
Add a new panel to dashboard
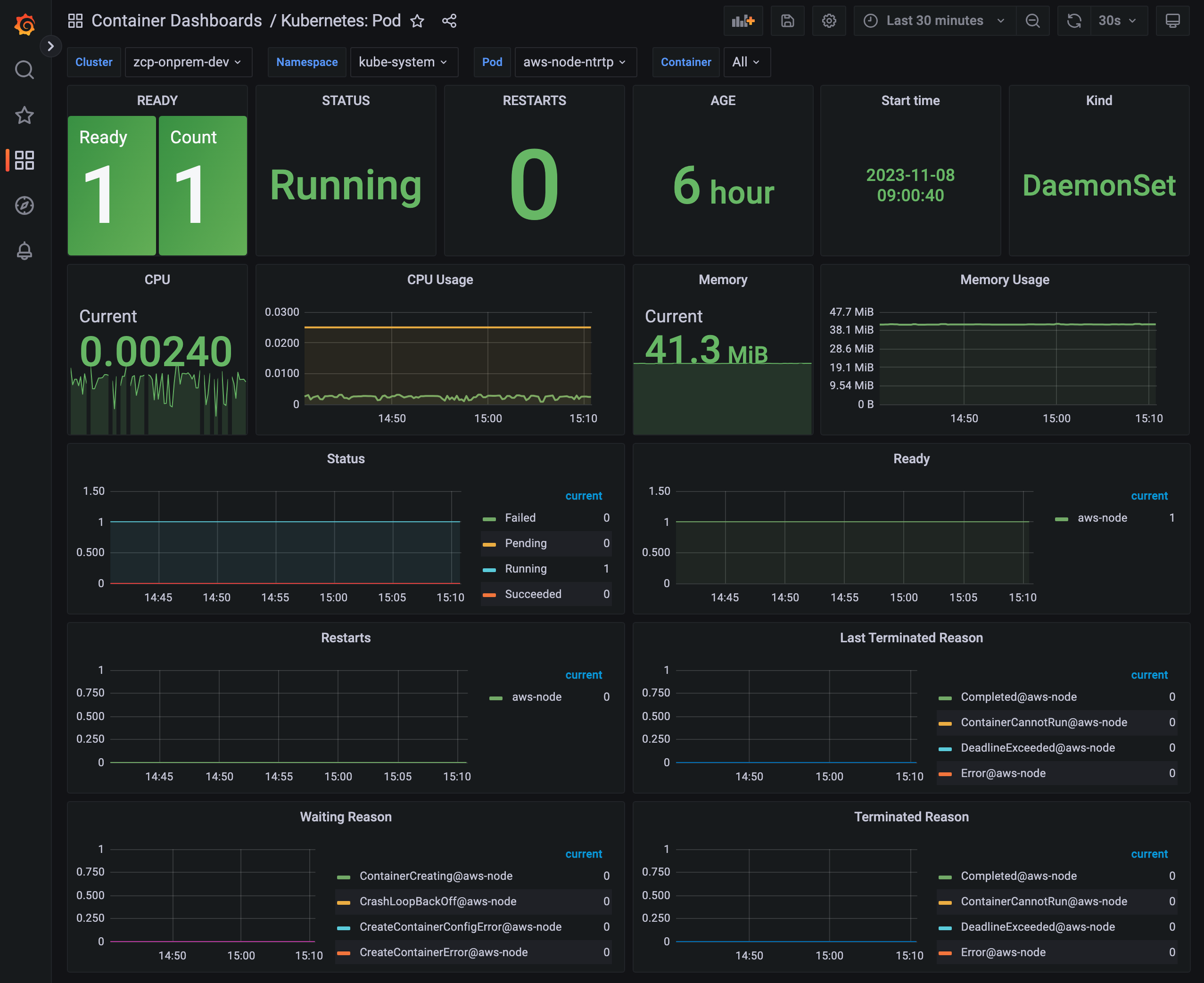(x=743, y=21)
